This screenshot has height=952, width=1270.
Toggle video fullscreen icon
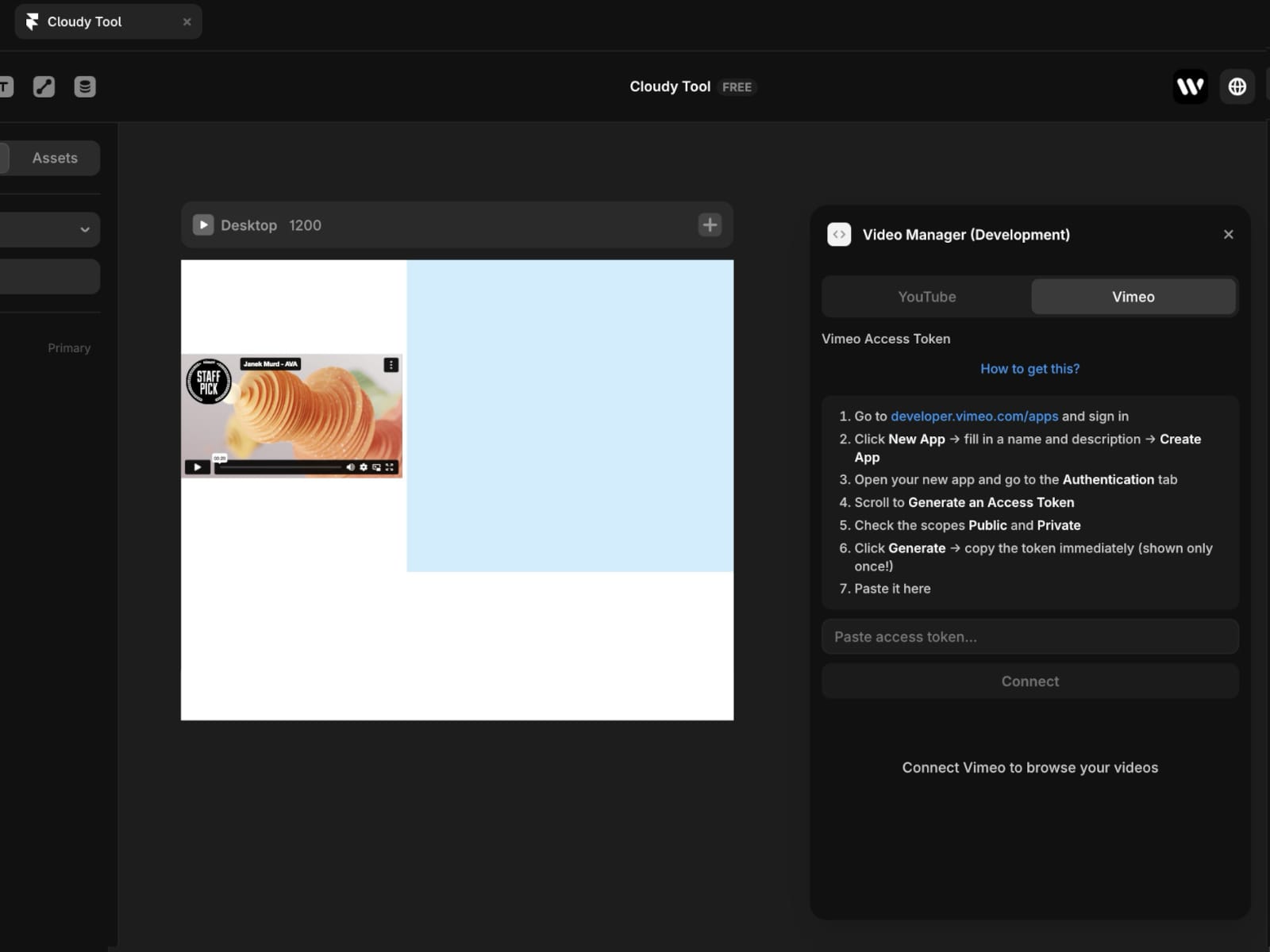click(390, 467)
